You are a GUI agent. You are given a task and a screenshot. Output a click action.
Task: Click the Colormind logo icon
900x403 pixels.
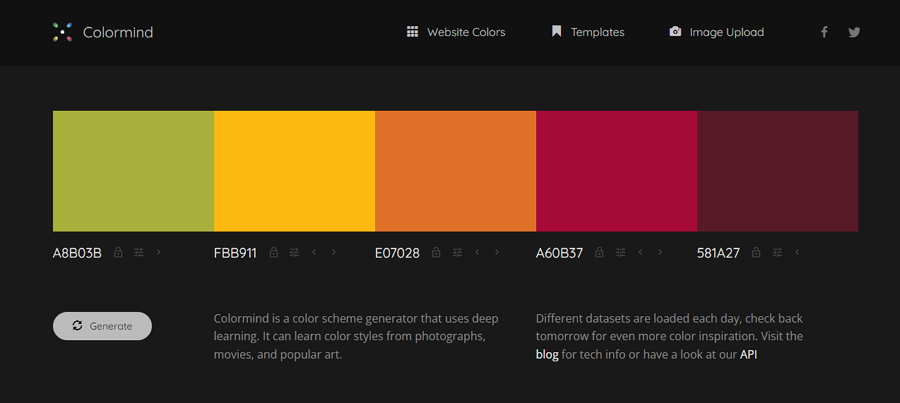tap(63, 32)
